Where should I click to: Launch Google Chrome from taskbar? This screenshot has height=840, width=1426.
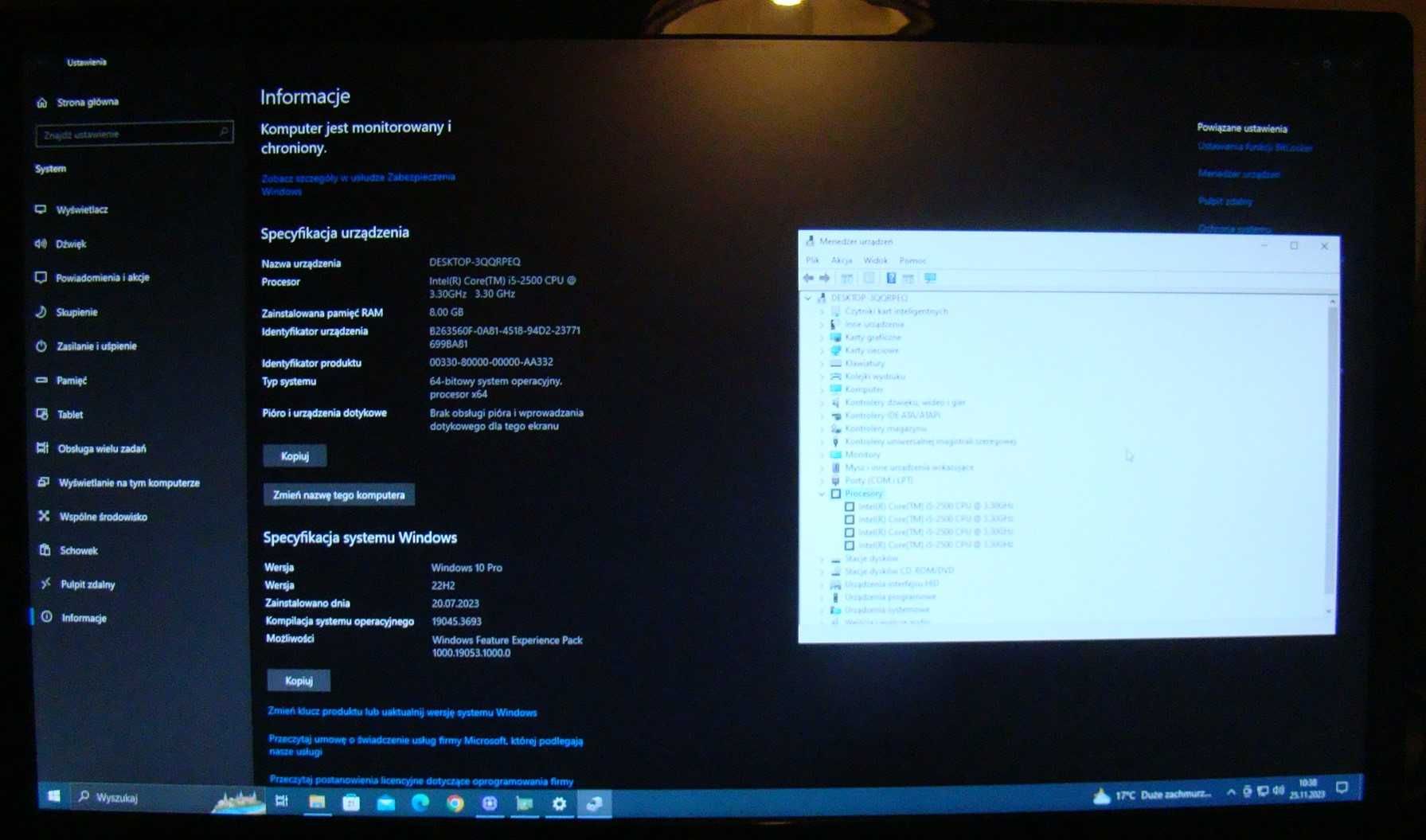pyautogui.click(x=455, y=803)
